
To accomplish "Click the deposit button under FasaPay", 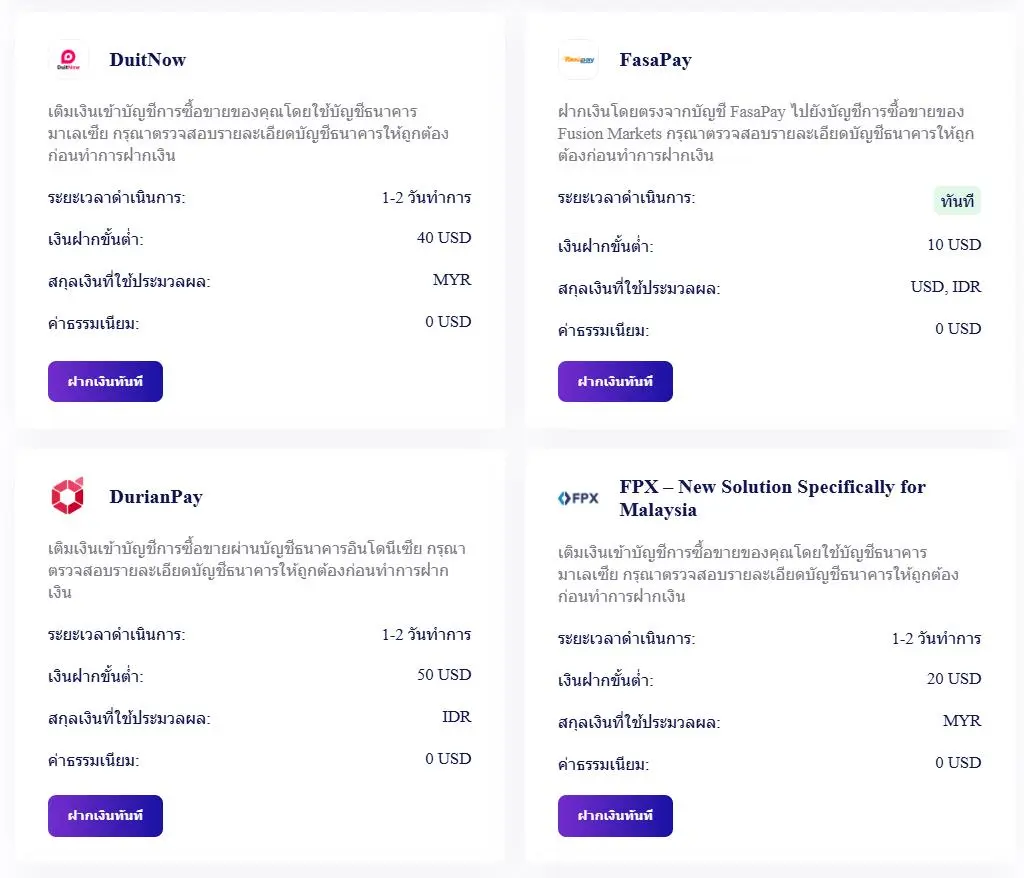I will 615,382.
